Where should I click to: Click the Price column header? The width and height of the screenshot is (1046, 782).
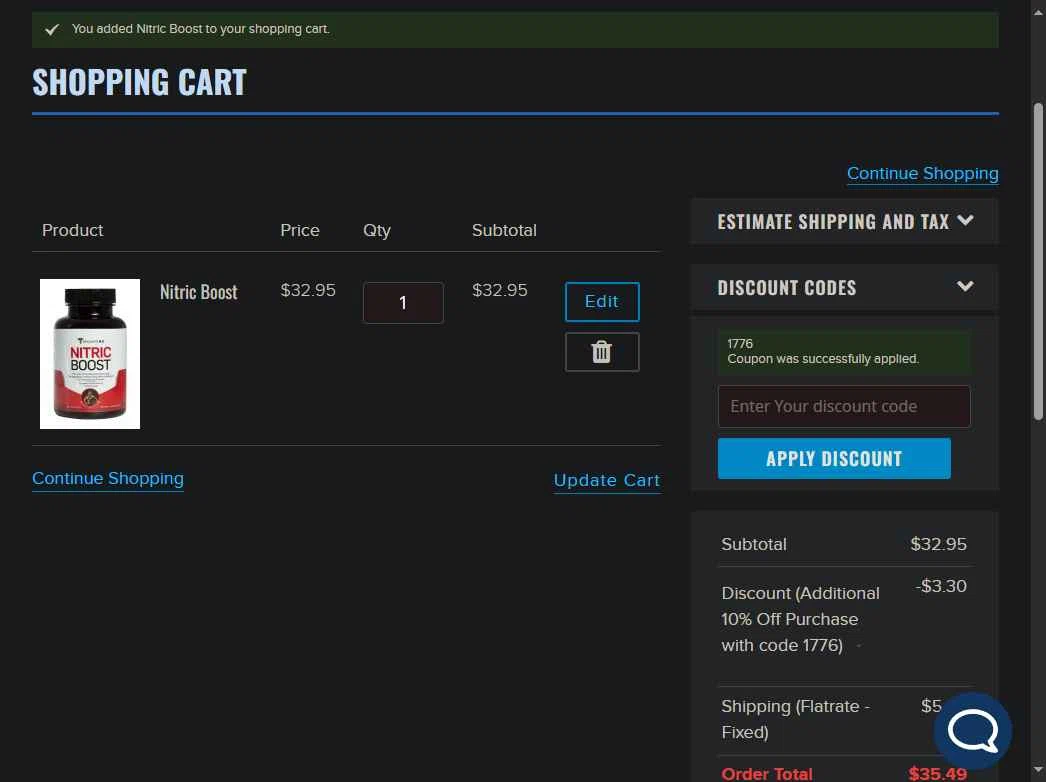click(x=300, y=230)
